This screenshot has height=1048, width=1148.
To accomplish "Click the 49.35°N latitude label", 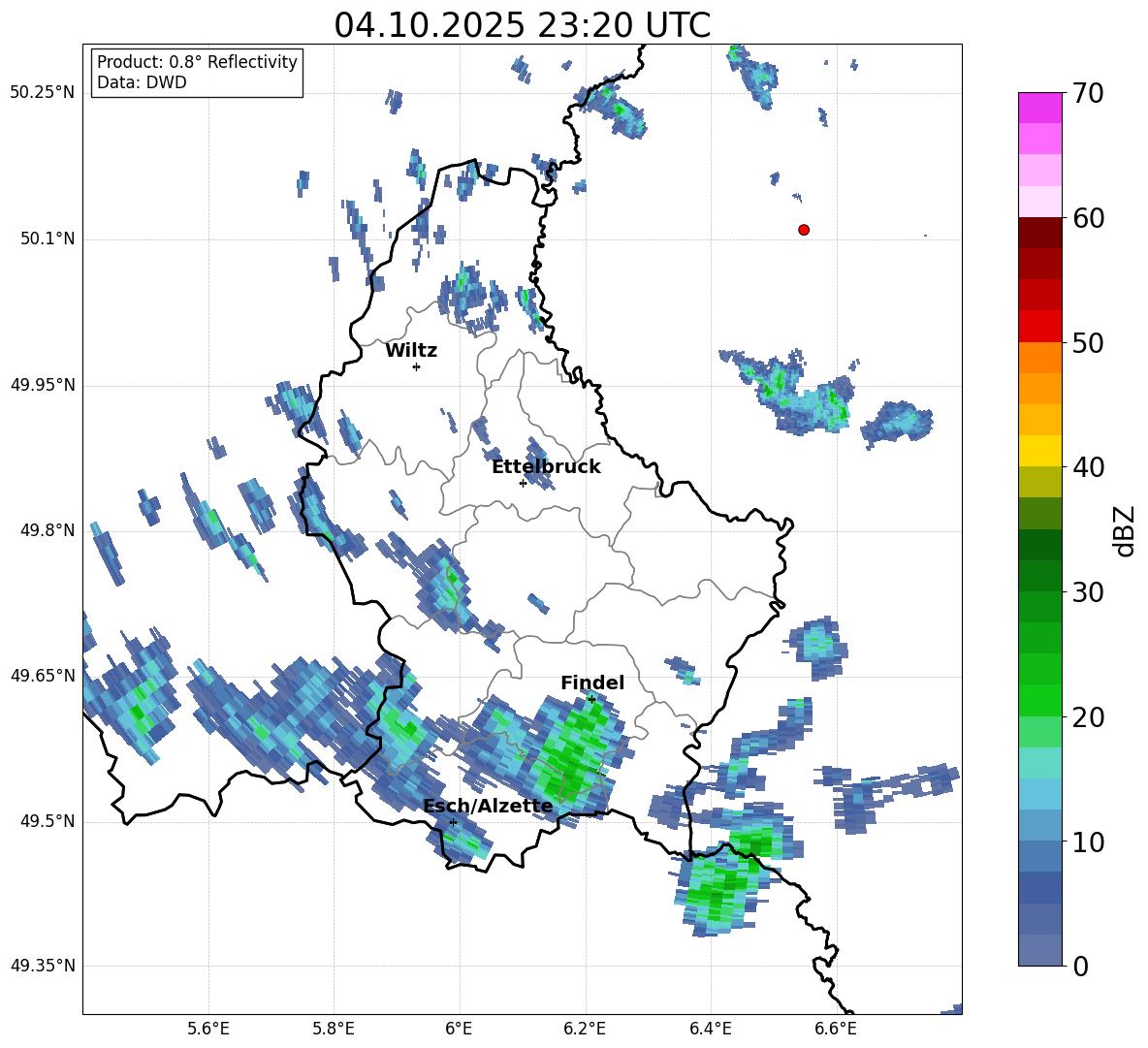I will [43, 966].
